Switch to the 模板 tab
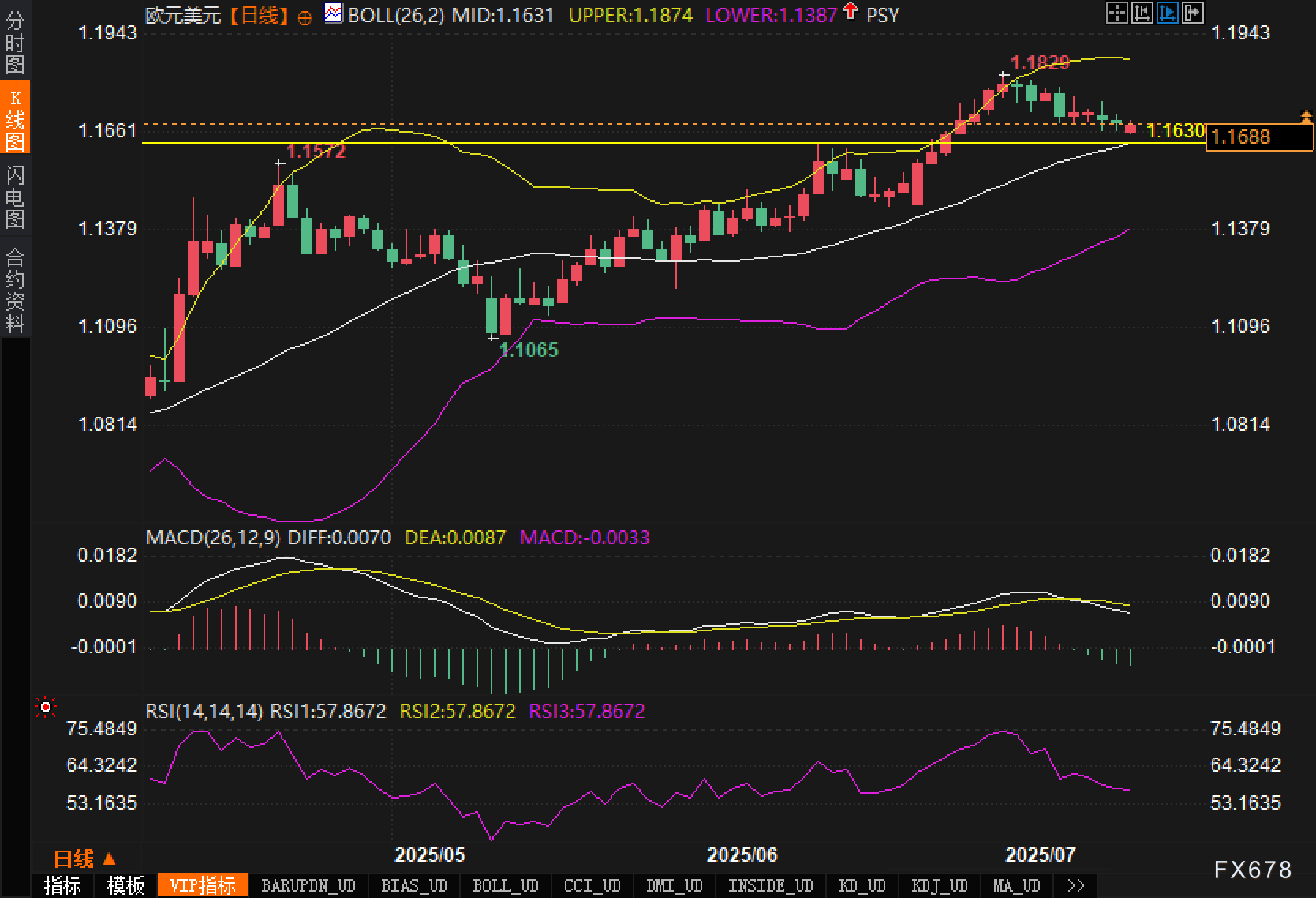 click(125, 885)
